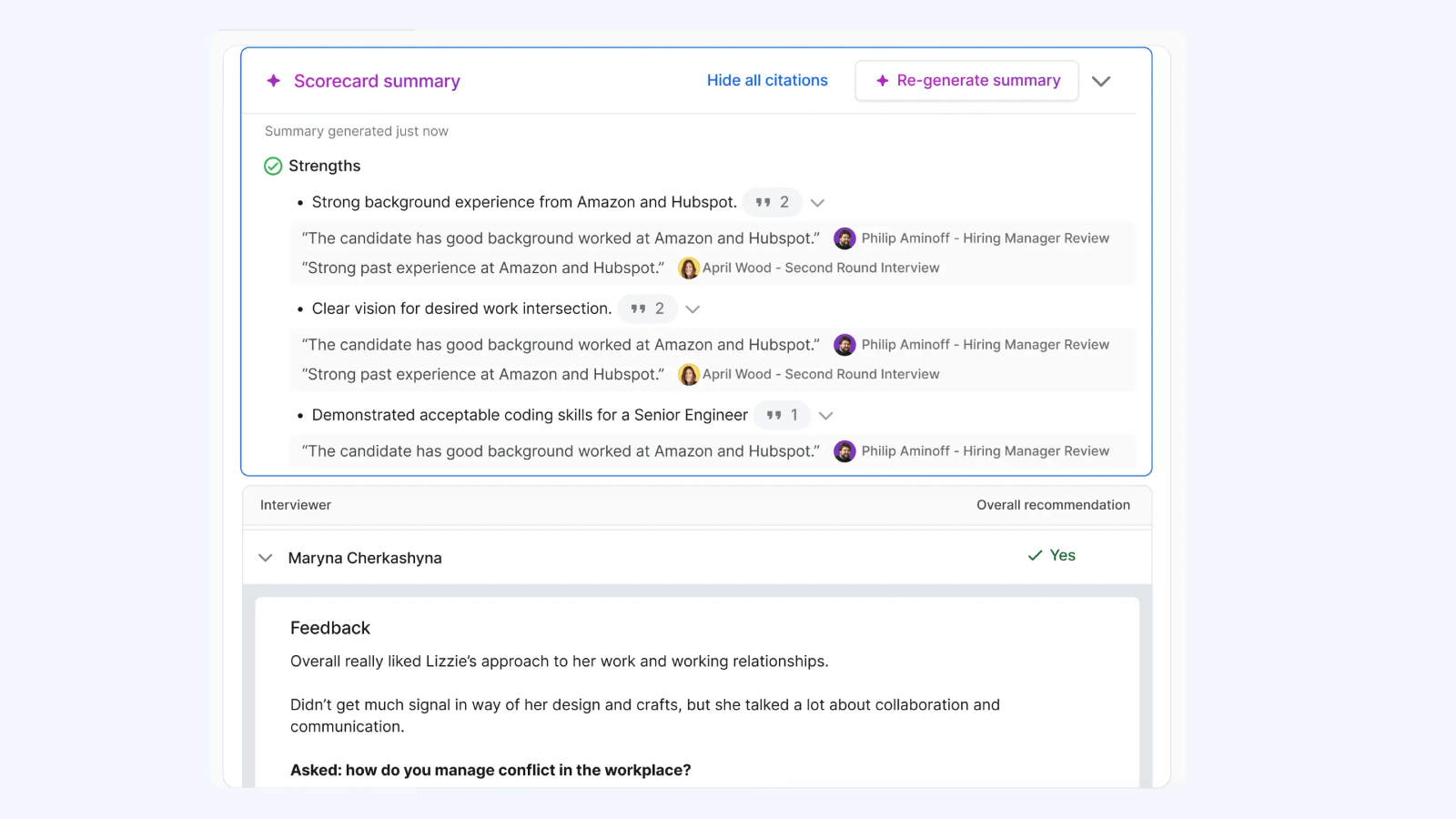Click the citation badge for coding skills point
Image resolution: width=1456 pixels, height=819 pixels.
coord(783,415)
